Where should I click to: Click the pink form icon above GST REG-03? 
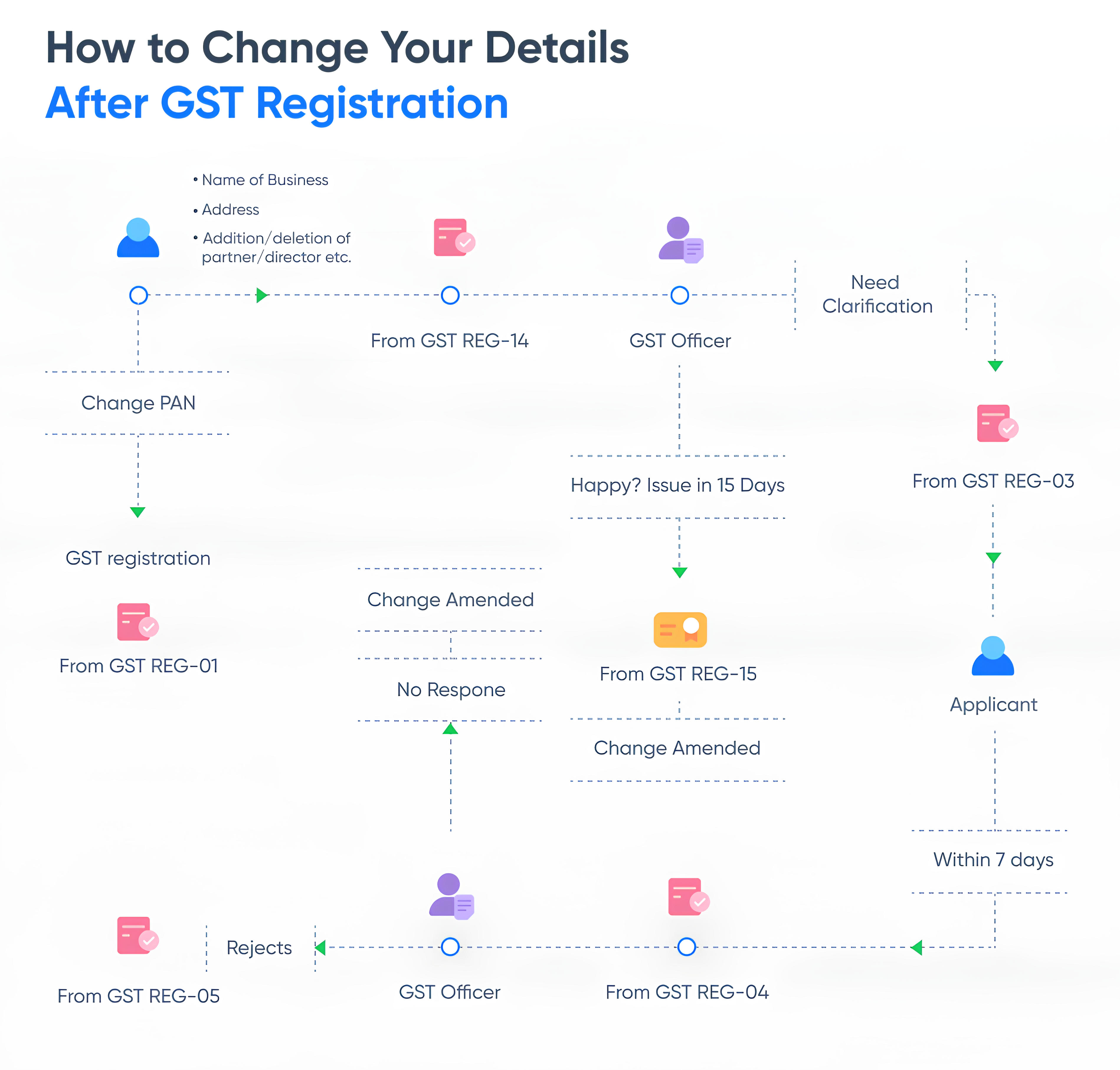click(x=997, y=424)
